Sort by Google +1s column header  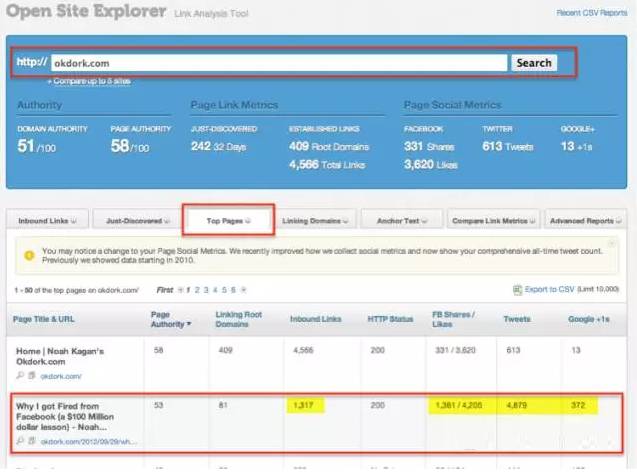589,319
